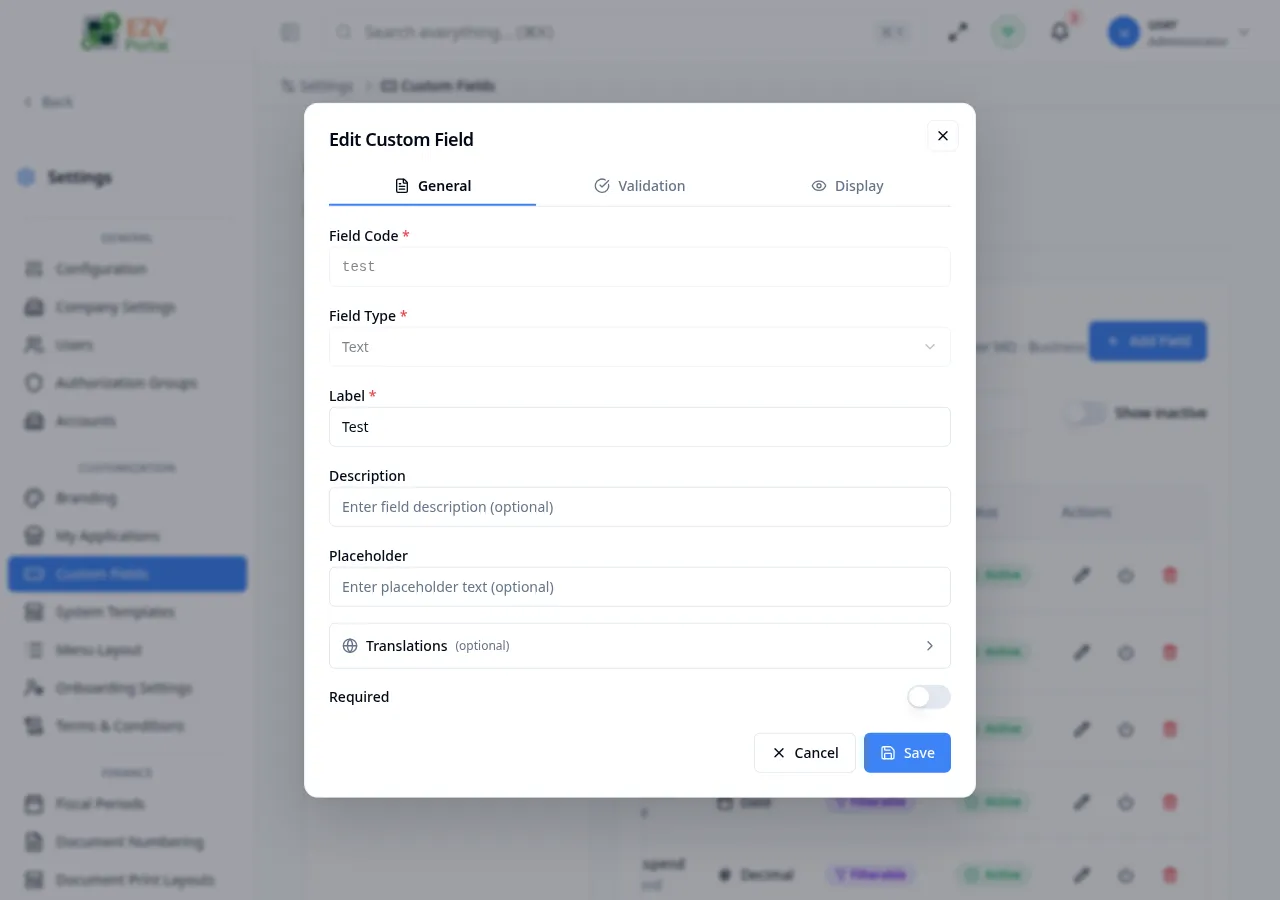Deactivate the Decimal field row
This screenshot has width=1280, height=900.
point(1125,875)
